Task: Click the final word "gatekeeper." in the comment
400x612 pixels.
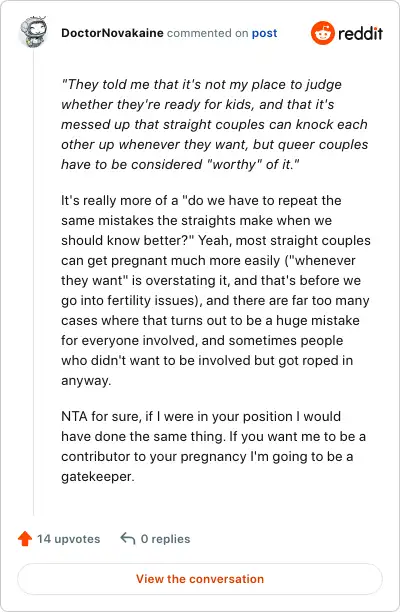Action: point(98,477)
